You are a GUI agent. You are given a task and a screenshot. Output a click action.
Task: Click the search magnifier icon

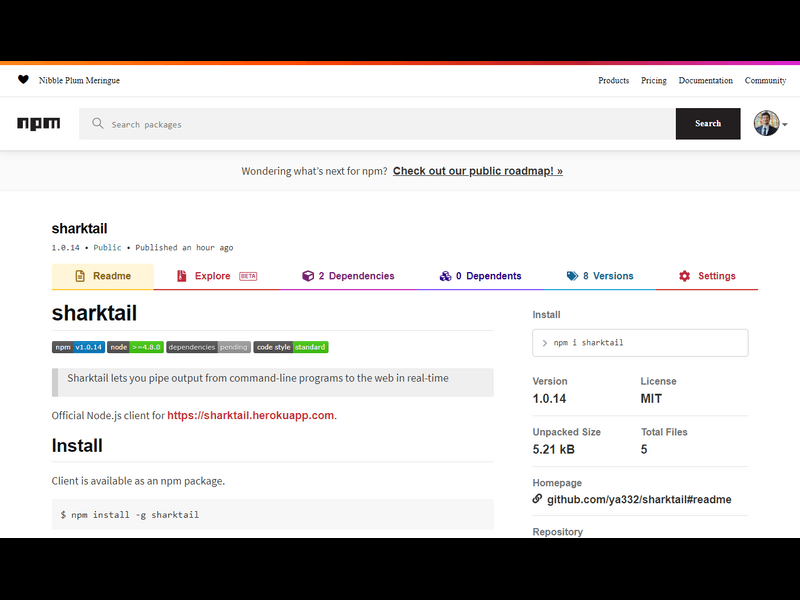[x=98, y=124]
